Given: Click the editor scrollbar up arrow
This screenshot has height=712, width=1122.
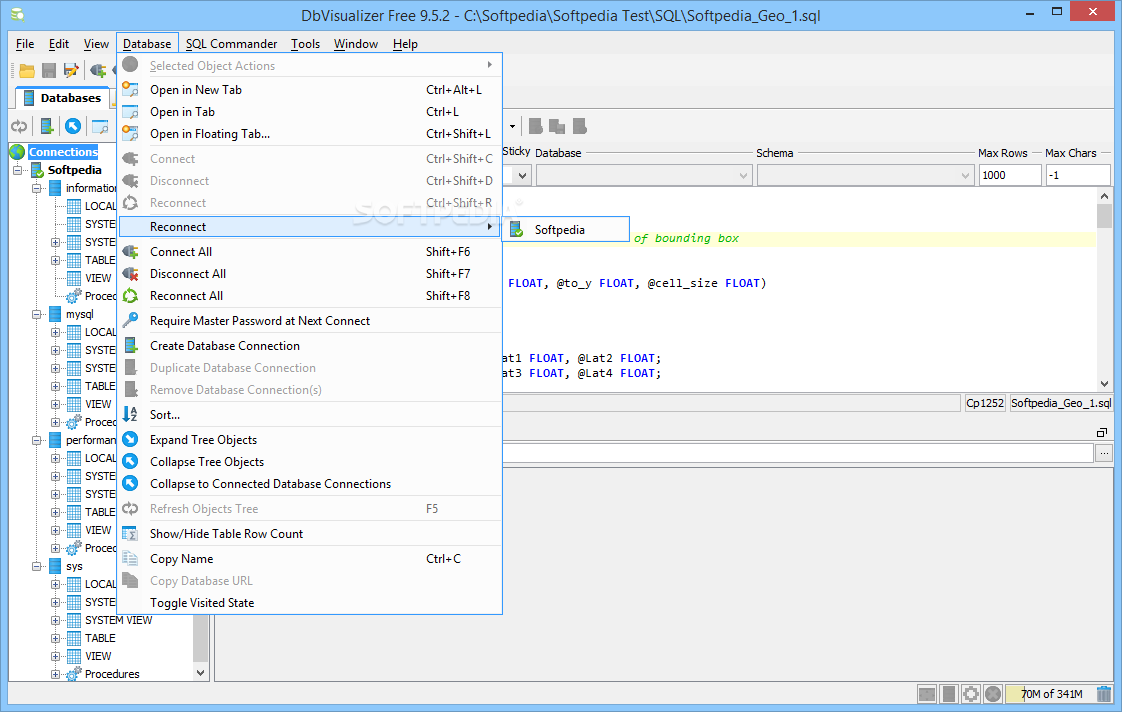Looking at the screenshot, I should tap(1104, 196).
